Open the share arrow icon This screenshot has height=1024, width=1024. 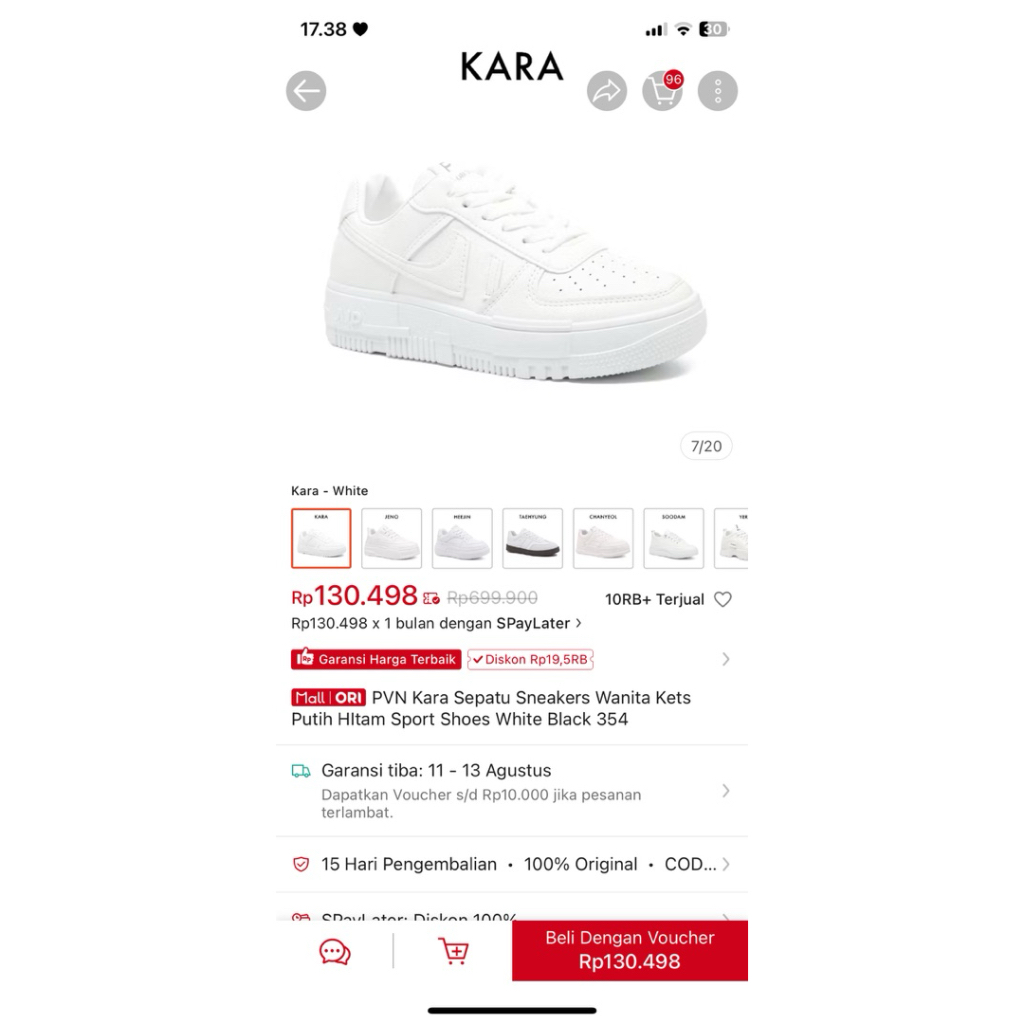point(607,91)
